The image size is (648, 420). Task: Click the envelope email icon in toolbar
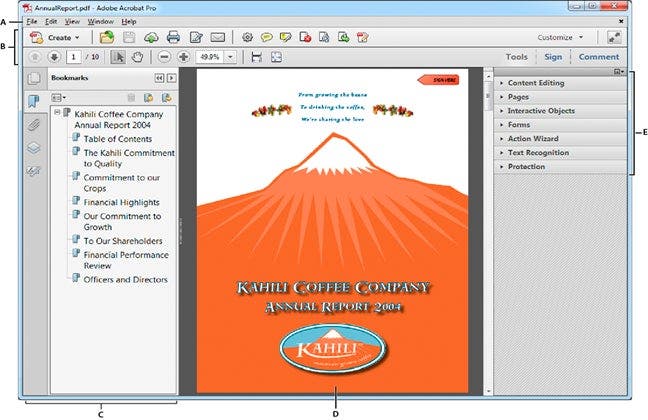[218, 38]
